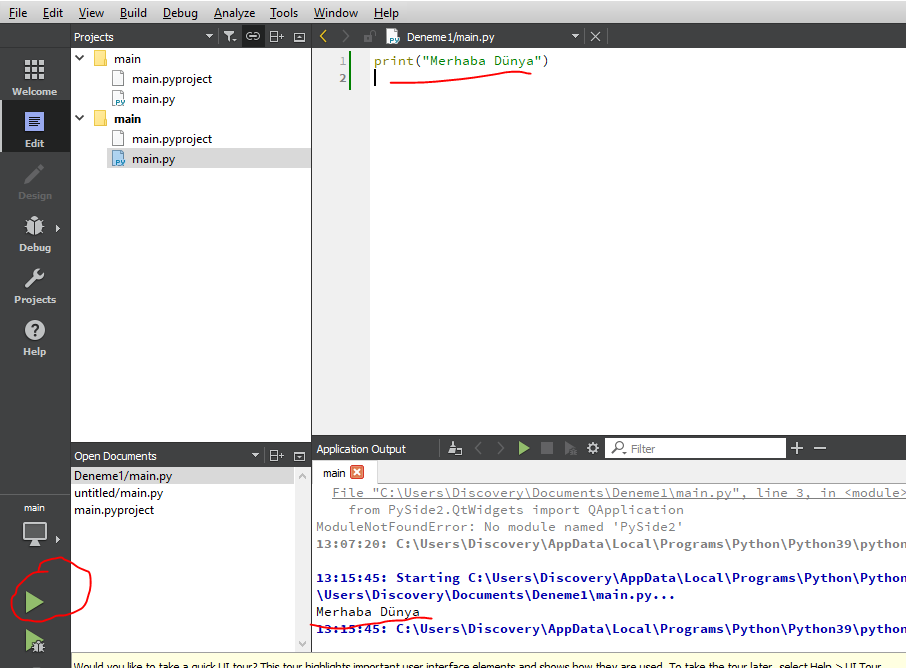Viewport: 906px width, 668px height.
Task: Expand the Open Documents view dropdown
Action: [x=256, y=456]
